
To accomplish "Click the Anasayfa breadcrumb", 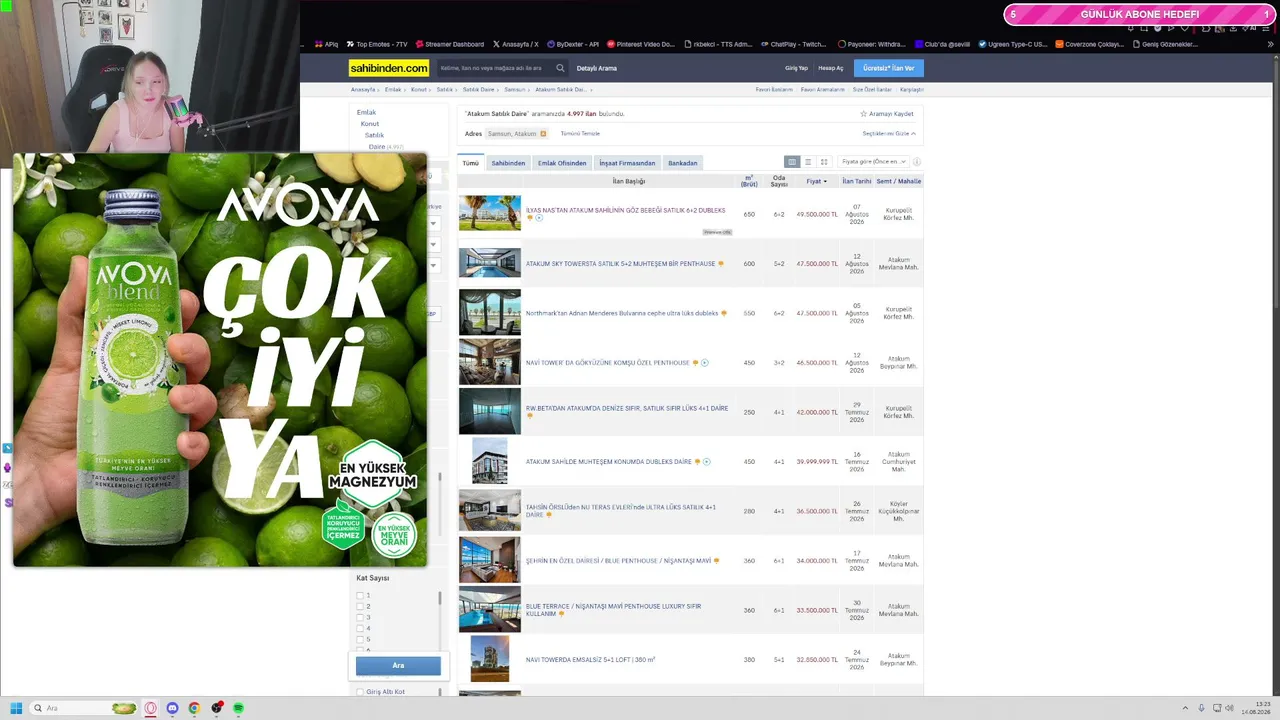I will tap(363, 90).
